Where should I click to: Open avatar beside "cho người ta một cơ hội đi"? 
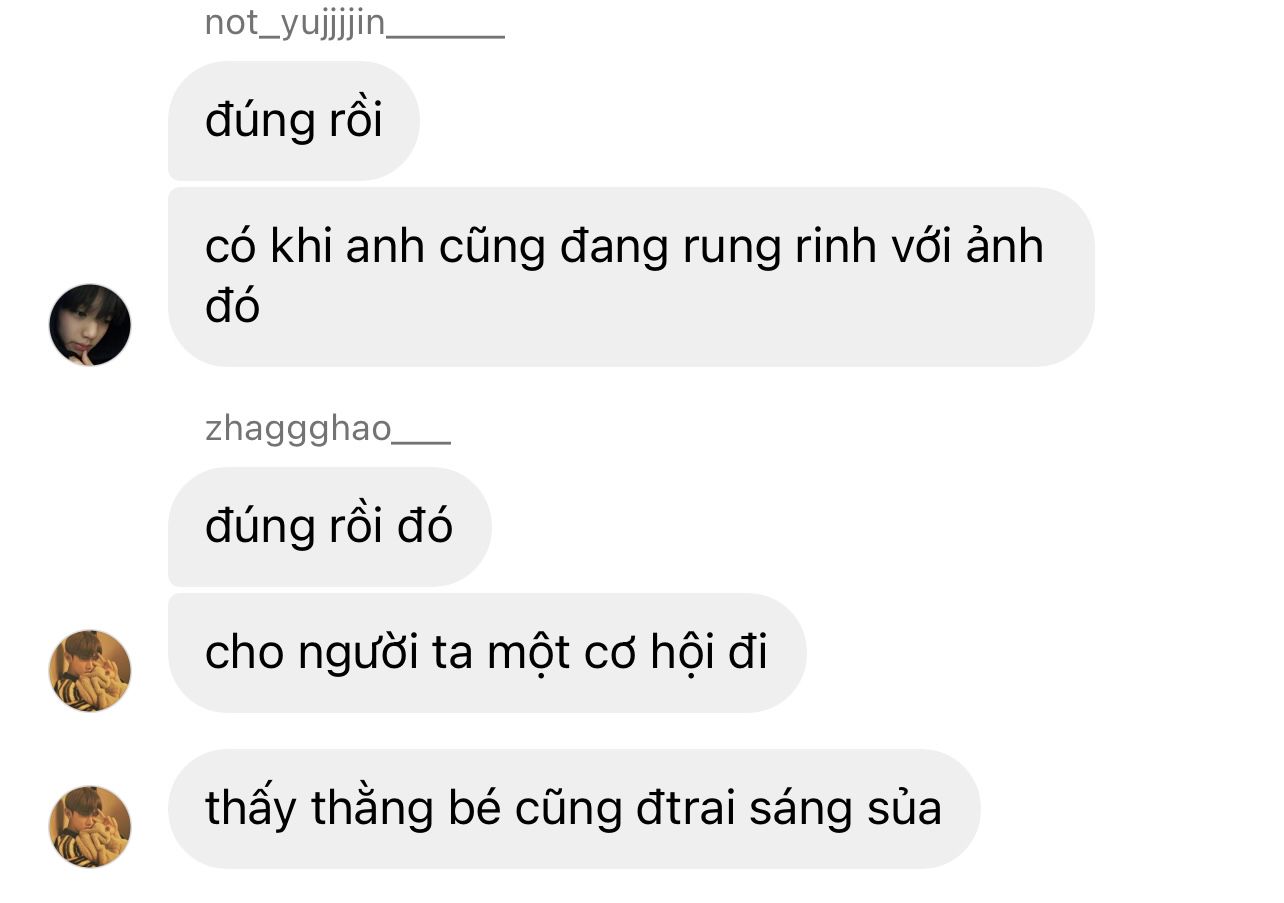tap(90, 670)
